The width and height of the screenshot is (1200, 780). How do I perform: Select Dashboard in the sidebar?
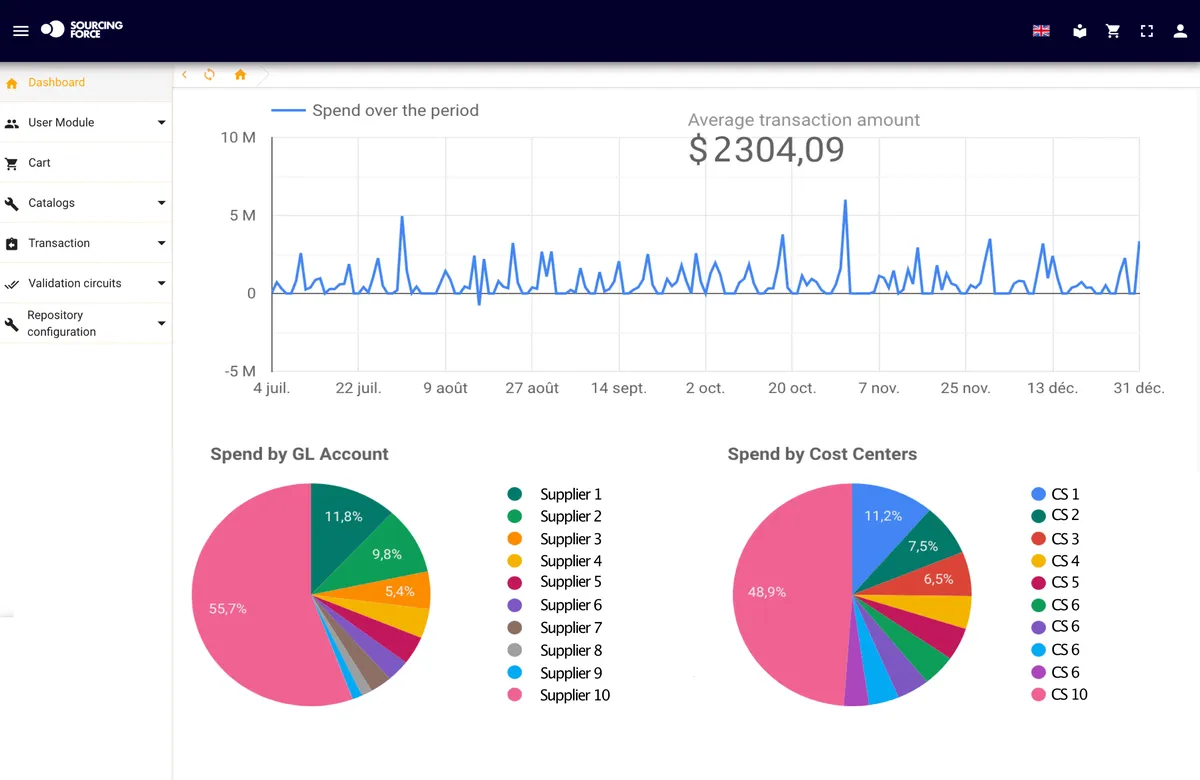(x=86, y=83)
